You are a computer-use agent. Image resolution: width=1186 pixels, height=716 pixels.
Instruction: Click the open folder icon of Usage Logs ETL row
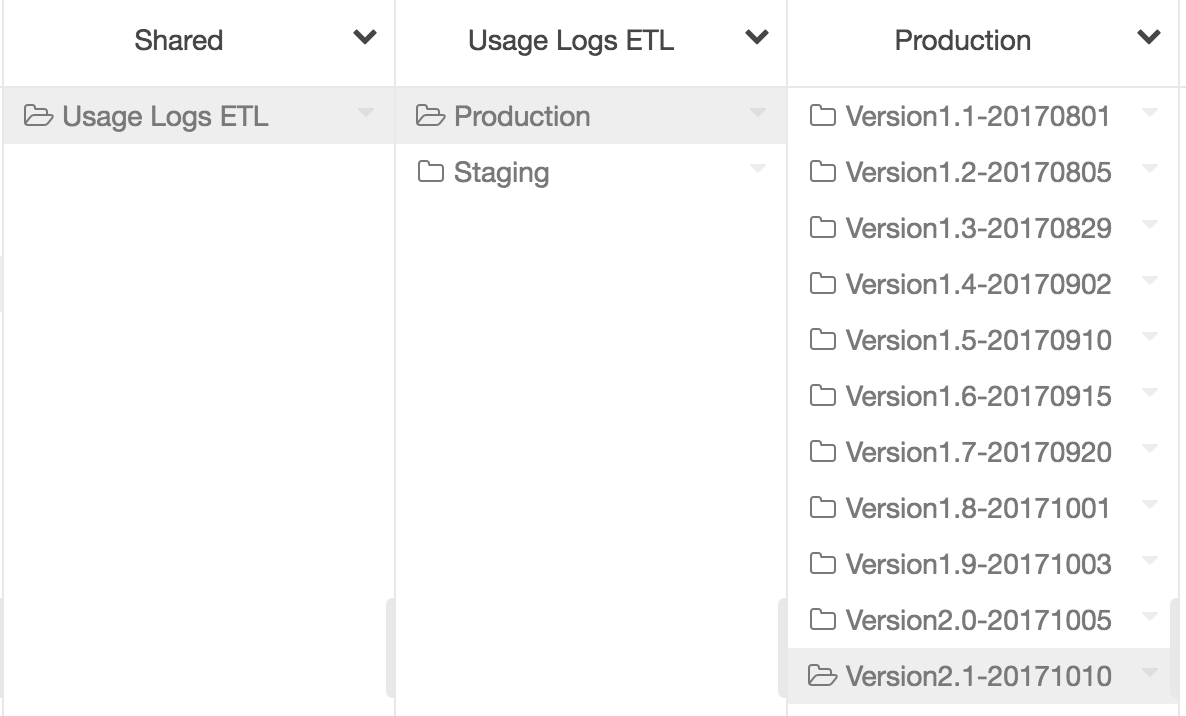(39, 116)
